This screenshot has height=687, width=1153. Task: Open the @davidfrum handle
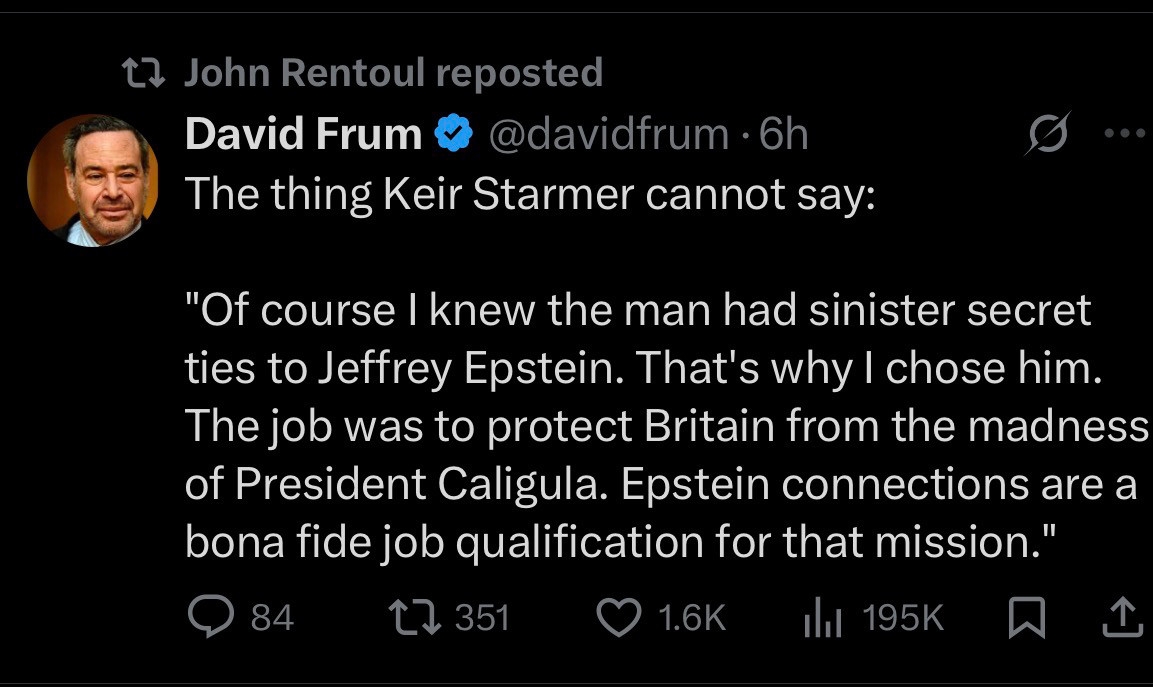[607, 134]
